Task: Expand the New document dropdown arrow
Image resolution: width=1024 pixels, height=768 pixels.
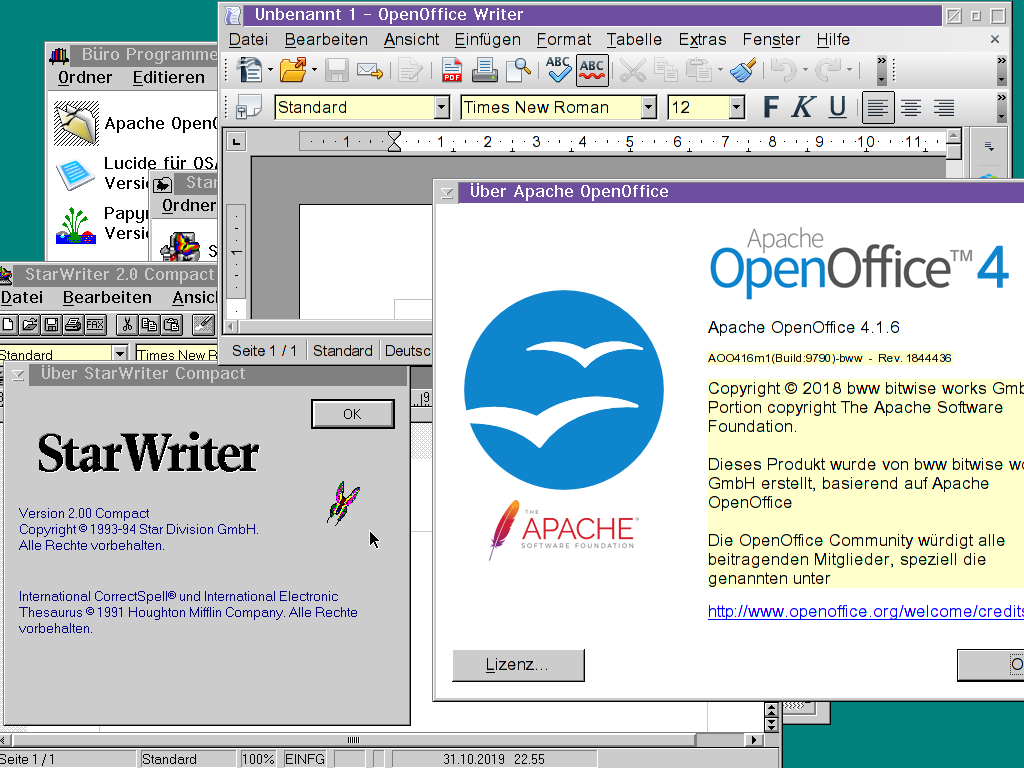Action: (270, 70)
